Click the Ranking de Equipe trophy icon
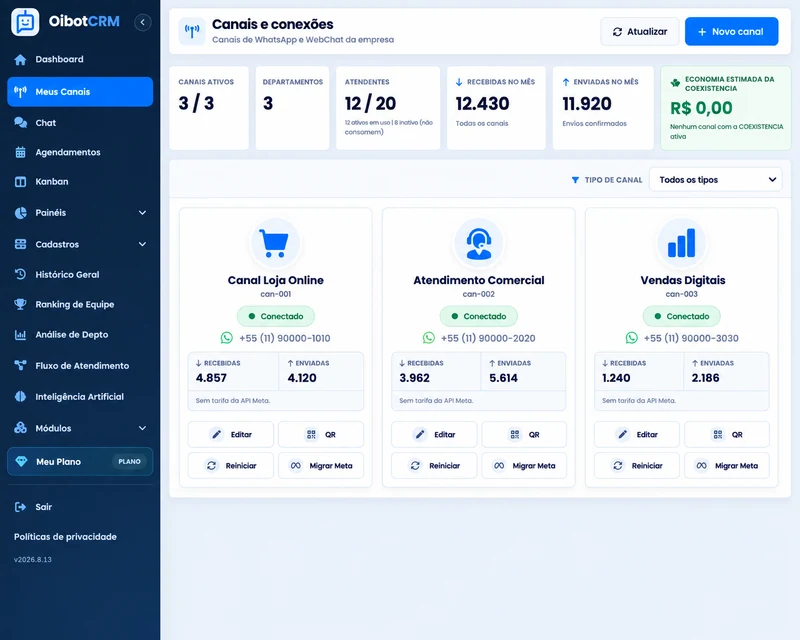Screen dimensions: 800x640 pyautogui.click(x=20, y=304)
